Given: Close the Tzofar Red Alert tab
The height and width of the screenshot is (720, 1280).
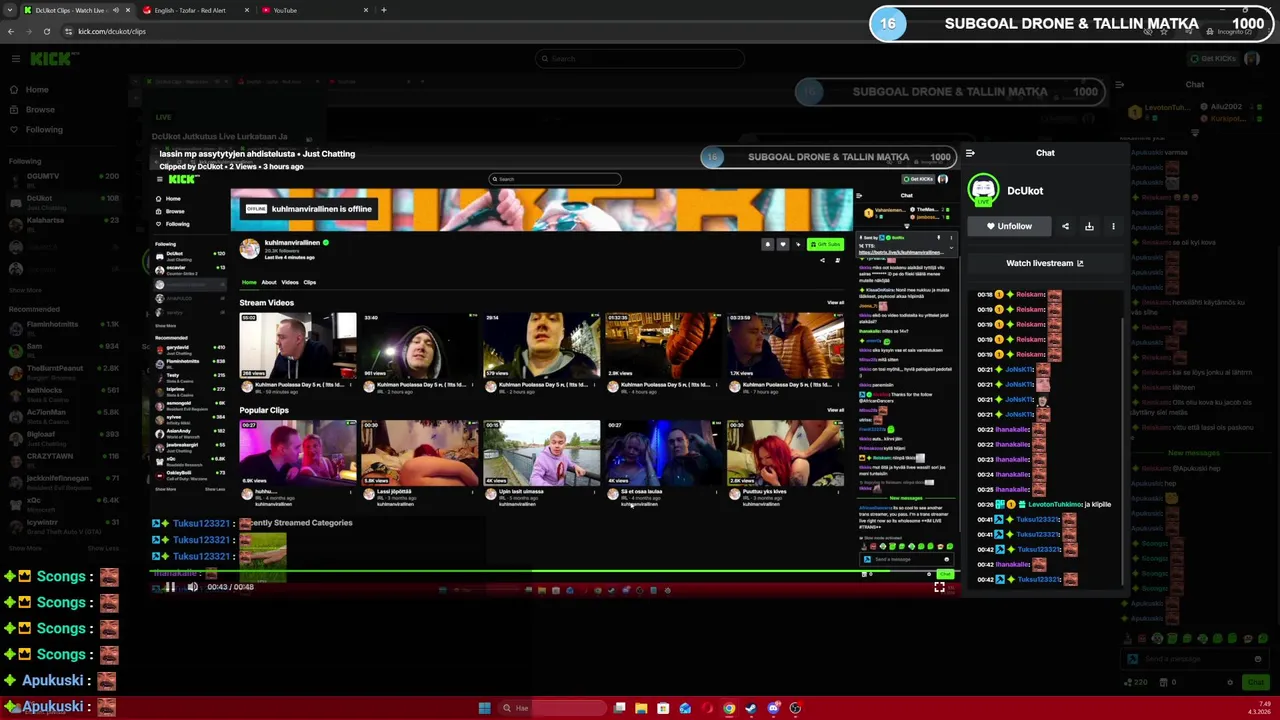Looking at the screenshot, I should 247,10.
